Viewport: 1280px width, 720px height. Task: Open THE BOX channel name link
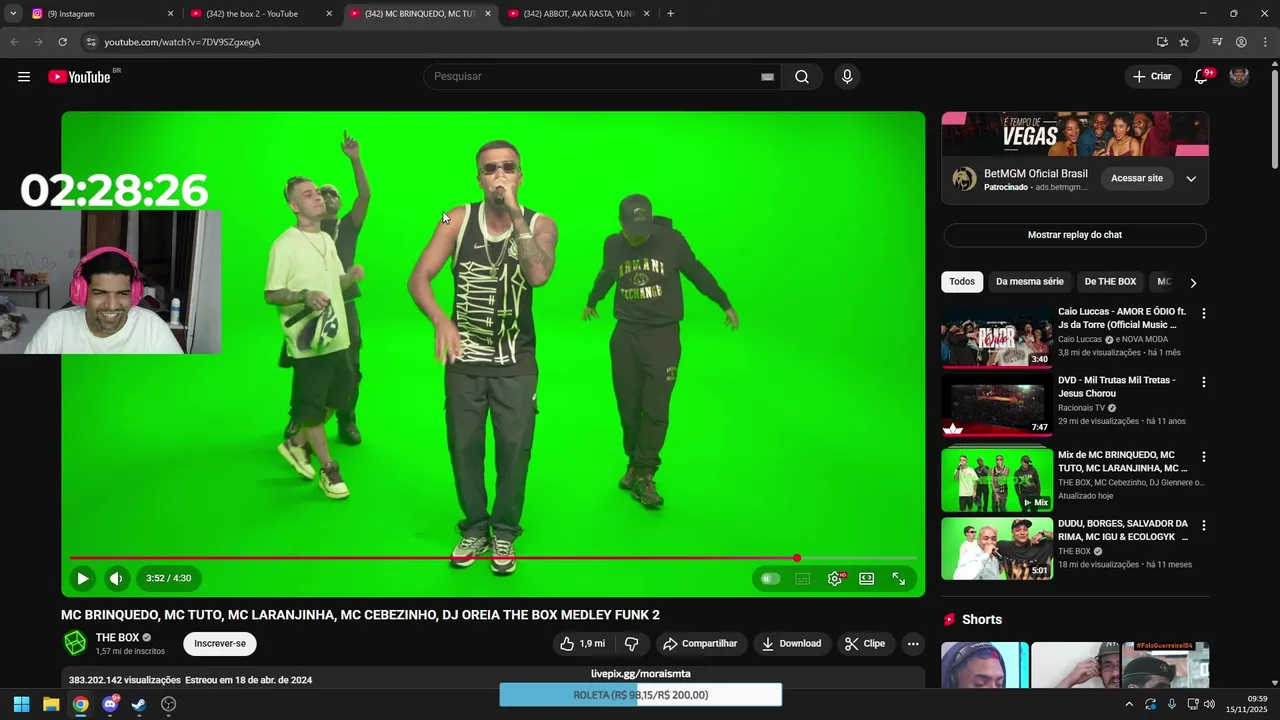[117, 638]
